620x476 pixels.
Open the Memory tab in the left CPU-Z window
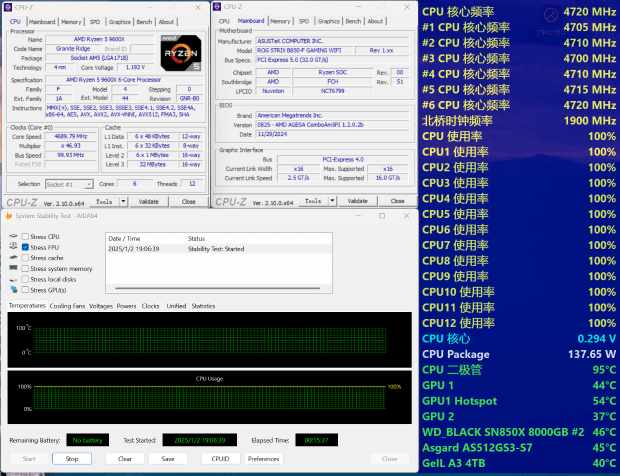coord(71,22)
